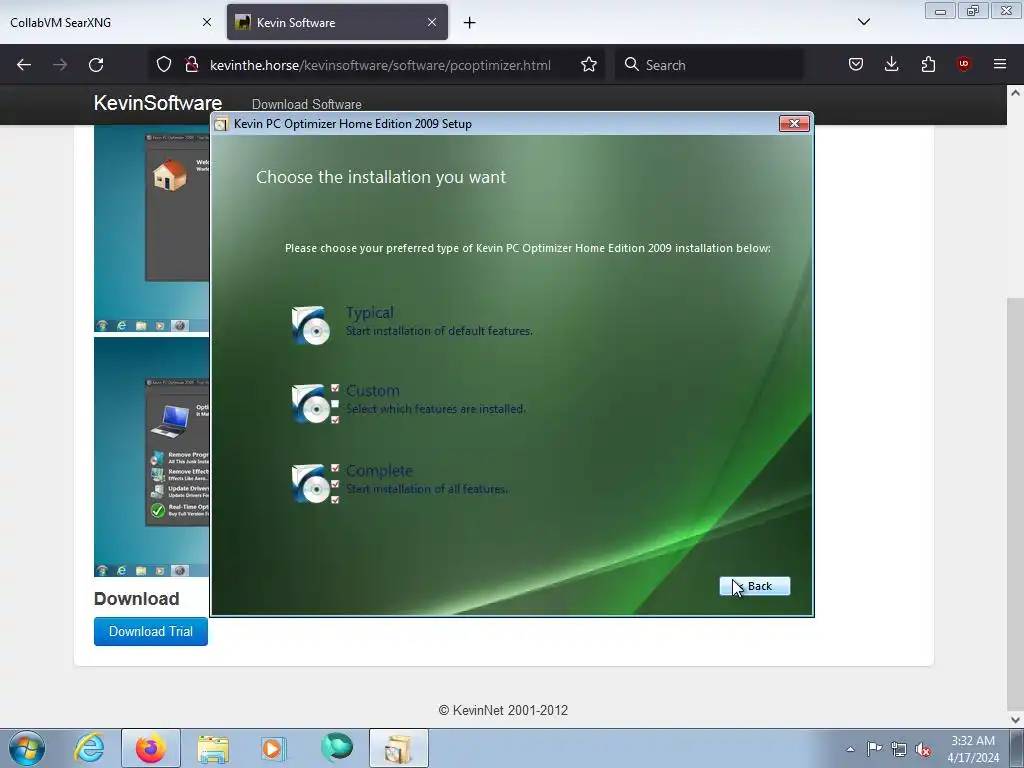Open Windows Media Player from taskbar
1024x768 pixels.
(273, 748)
